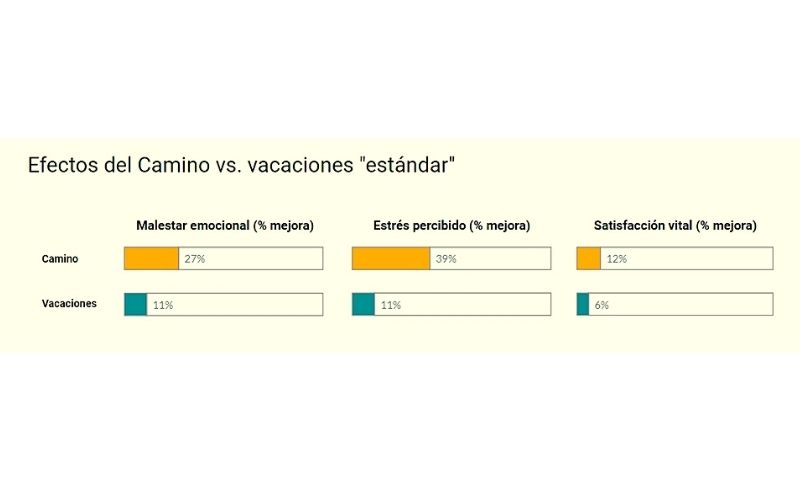Click the 12% value label
This screenshot has width=800, height=500.
[616, 259]
